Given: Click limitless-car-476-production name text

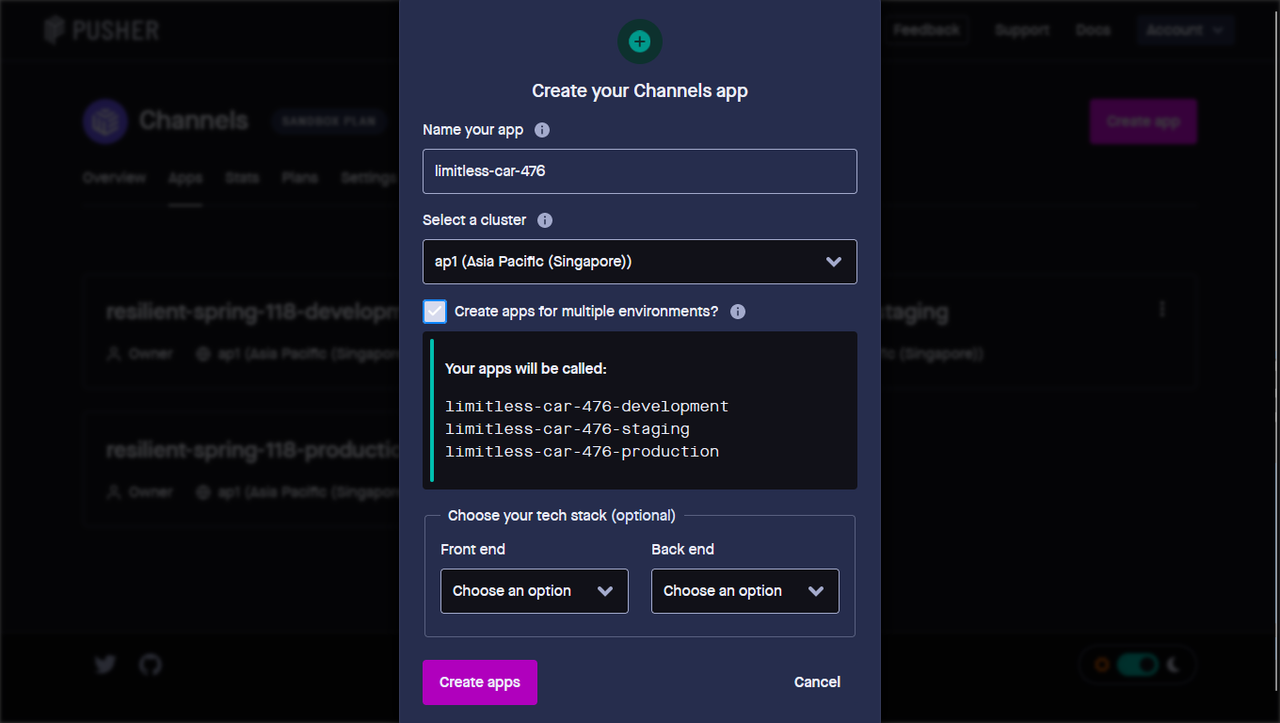Looking at the screenshot, I should pyautogui.click(x=582, y=452).
